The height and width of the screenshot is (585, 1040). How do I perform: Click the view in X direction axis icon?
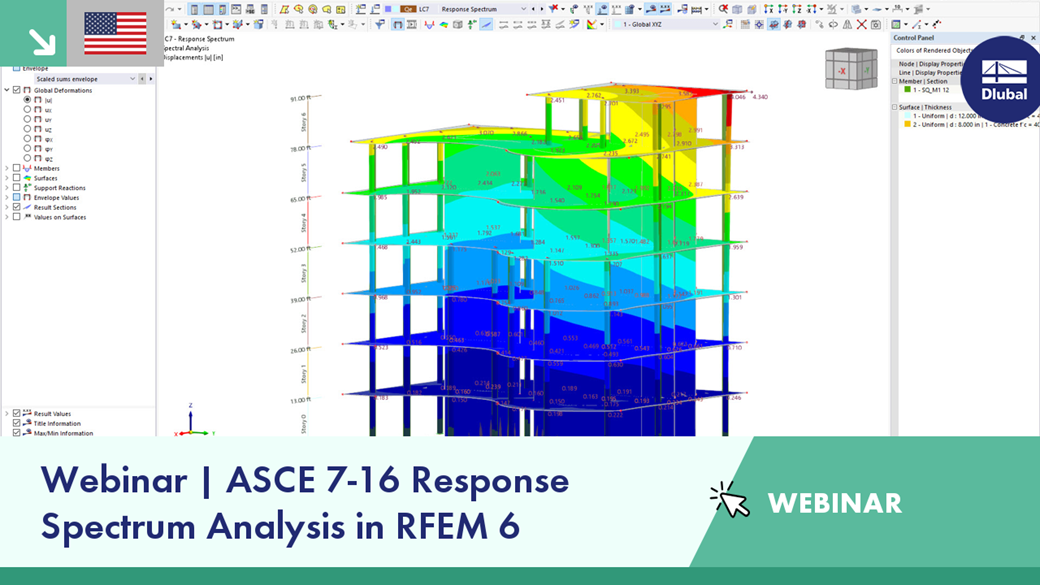pos(769,9)
